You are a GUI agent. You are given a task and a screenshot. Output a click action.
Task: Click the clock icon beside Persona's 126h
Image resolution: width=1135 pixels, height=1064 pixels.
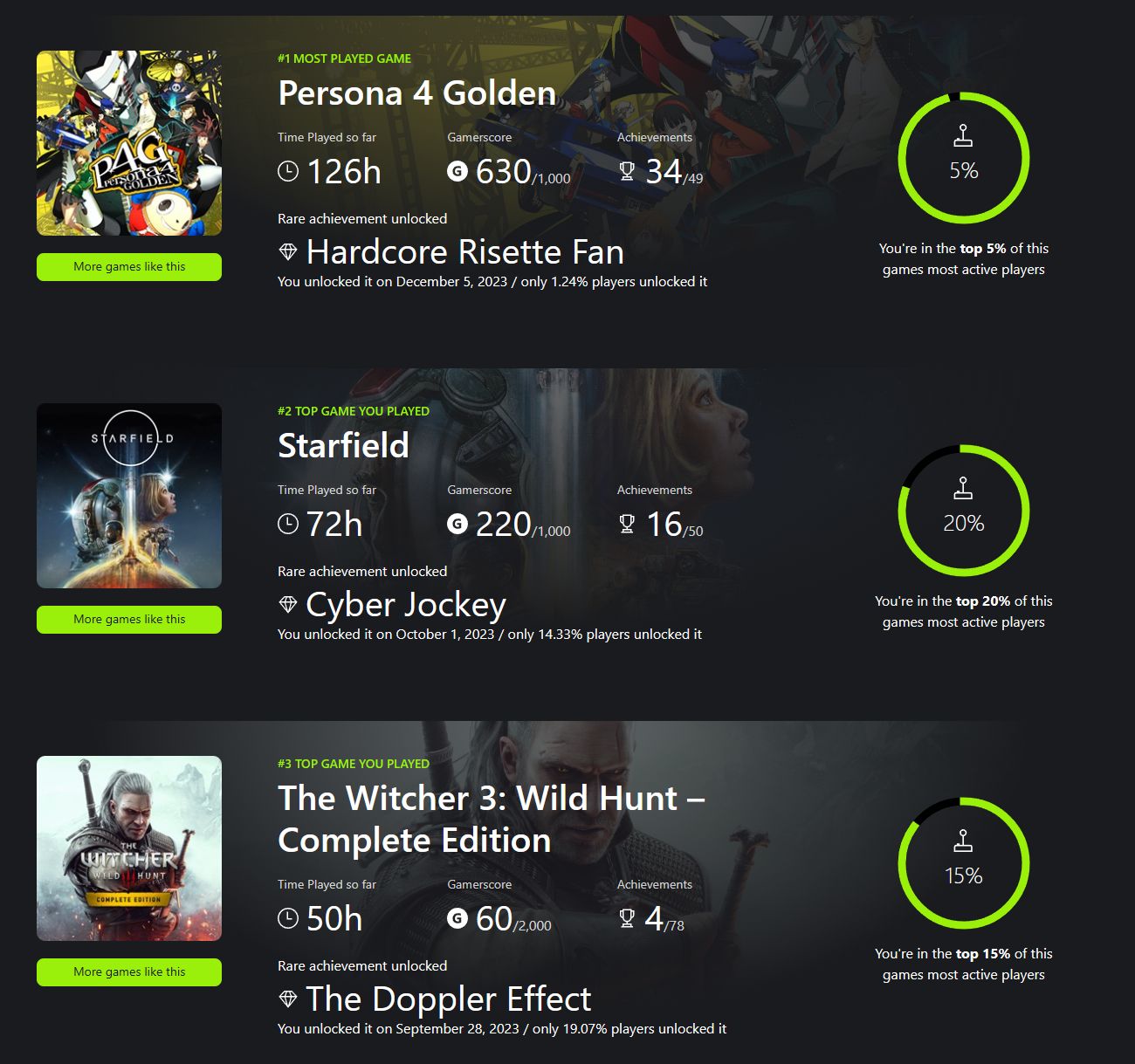pos(288,171)
